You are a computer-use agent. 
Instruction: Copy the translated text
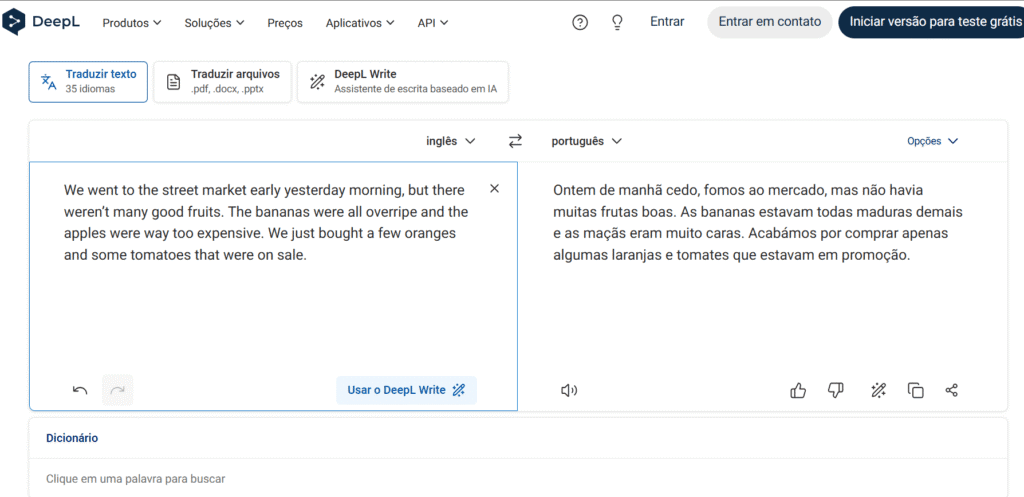point(916,391)
